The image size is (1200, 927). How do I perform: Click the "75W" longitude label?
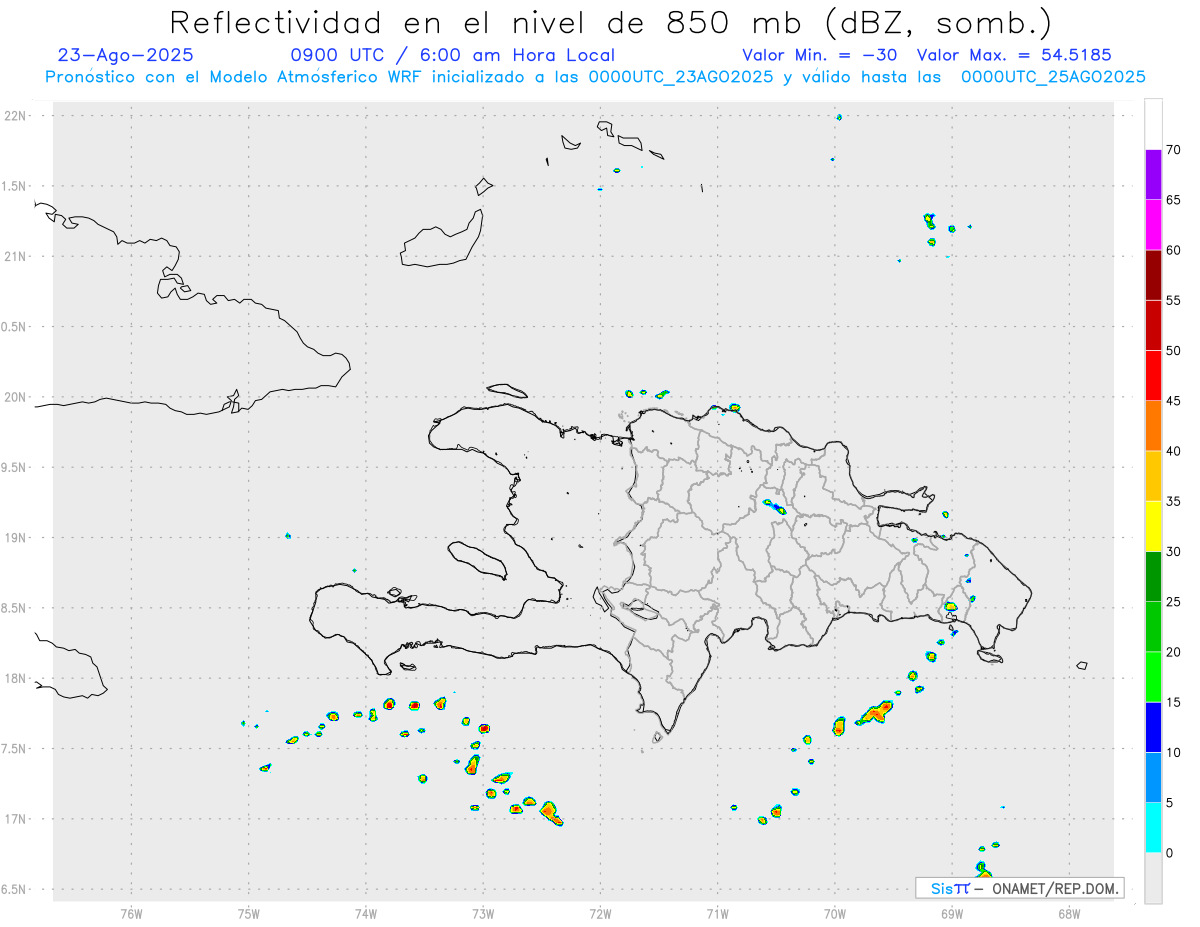point(249,913)
